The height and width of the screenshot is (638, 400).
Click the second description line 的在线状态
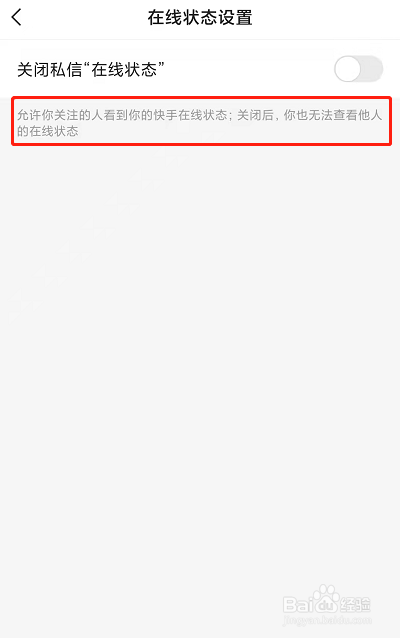(48, 131)
